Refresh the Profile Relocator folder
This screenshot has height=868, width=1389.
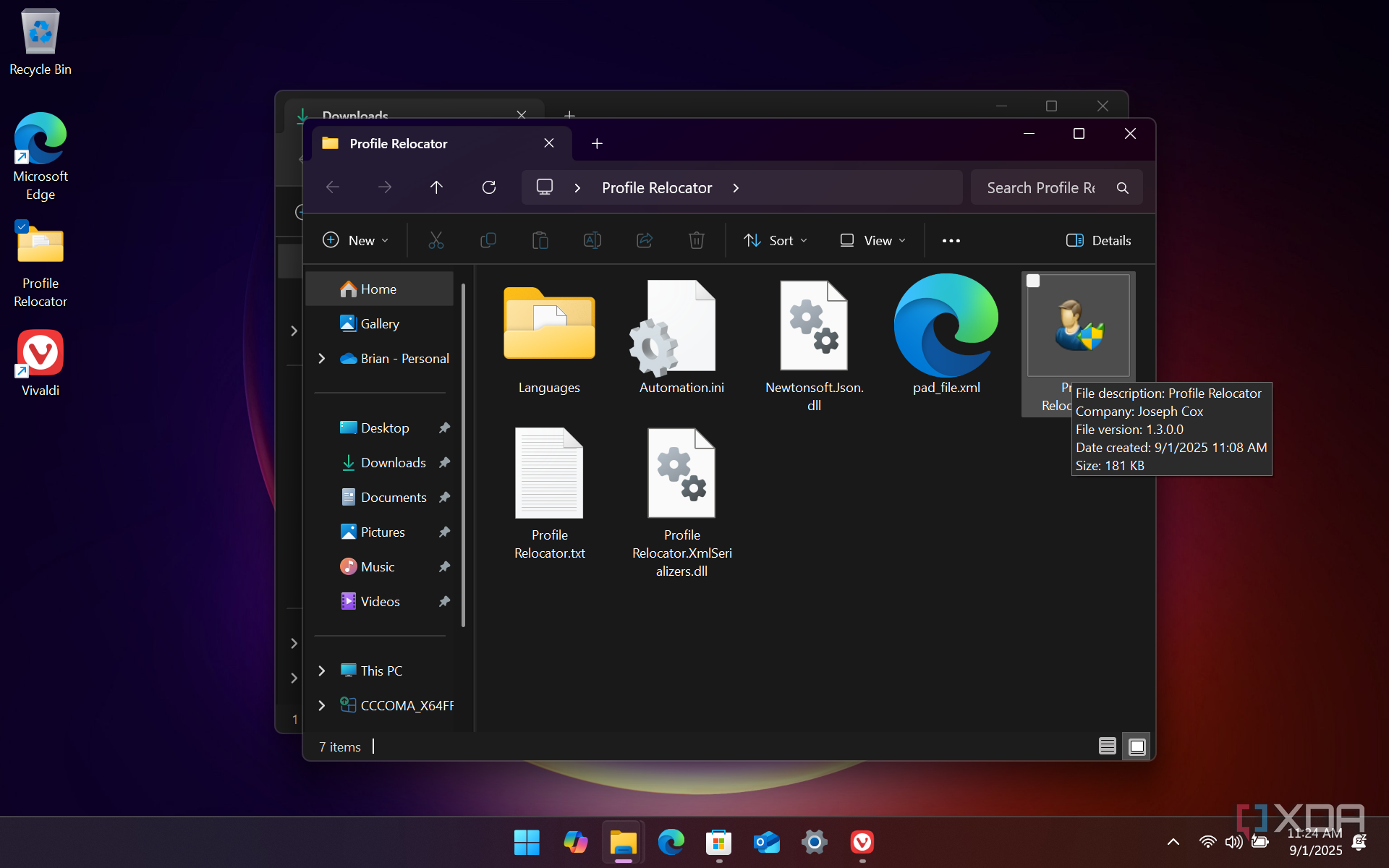(x=489, y=187)
